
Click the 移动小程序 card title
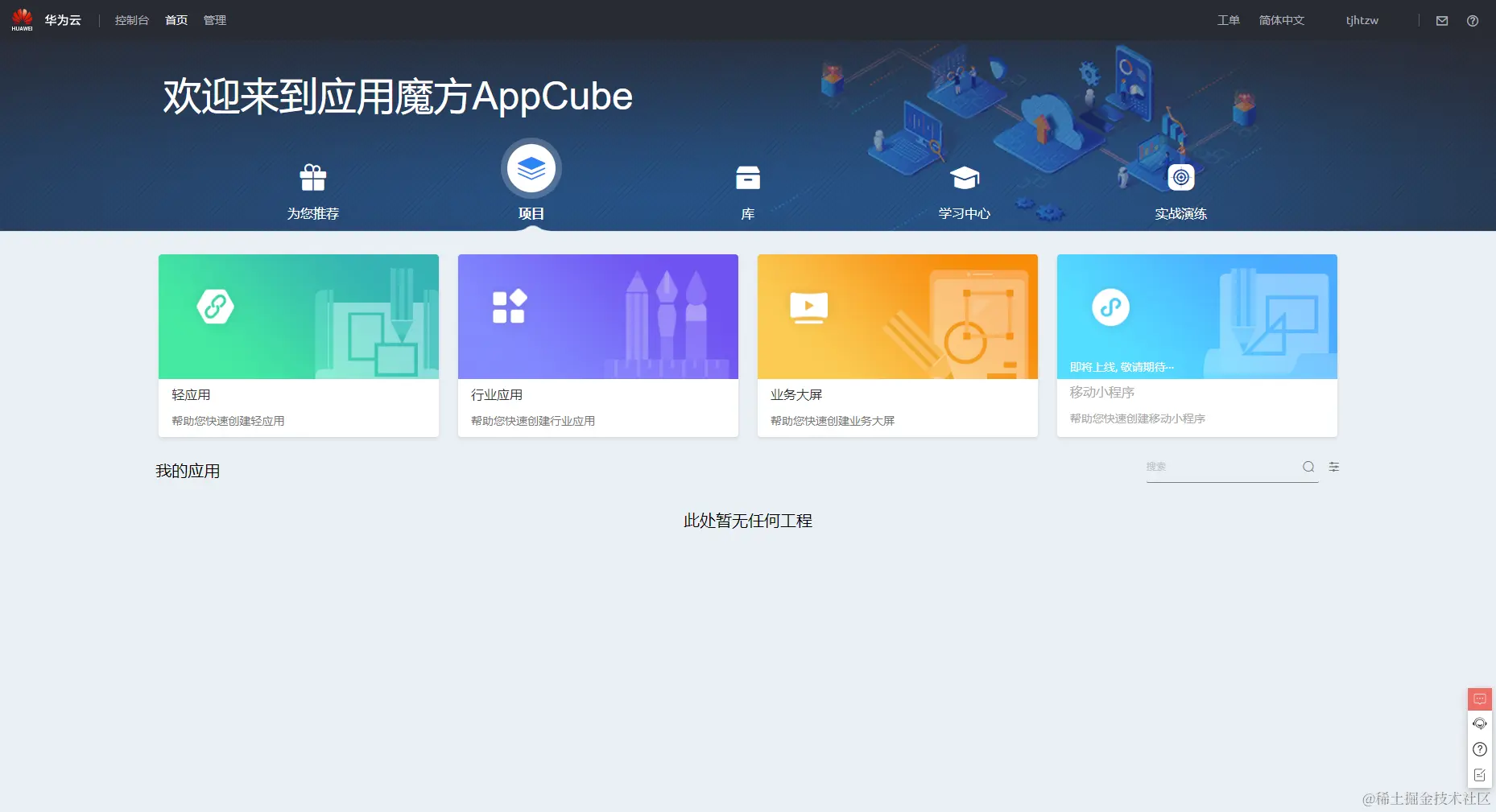1102,392
